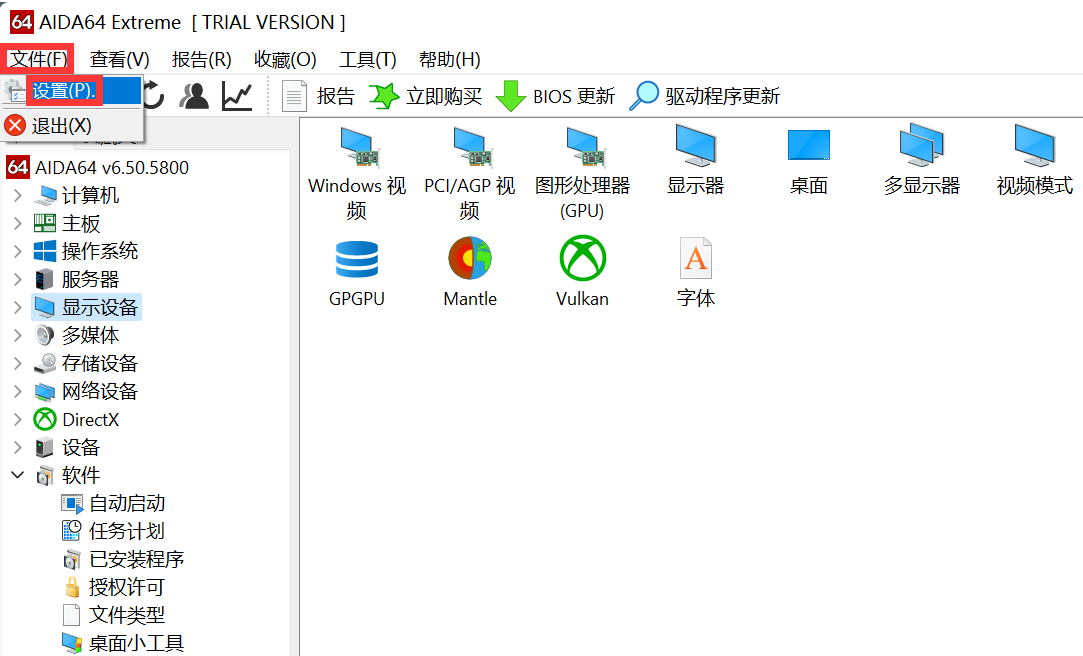
Task: Click the users toolbar icon
Action: [x=194, y=96]
